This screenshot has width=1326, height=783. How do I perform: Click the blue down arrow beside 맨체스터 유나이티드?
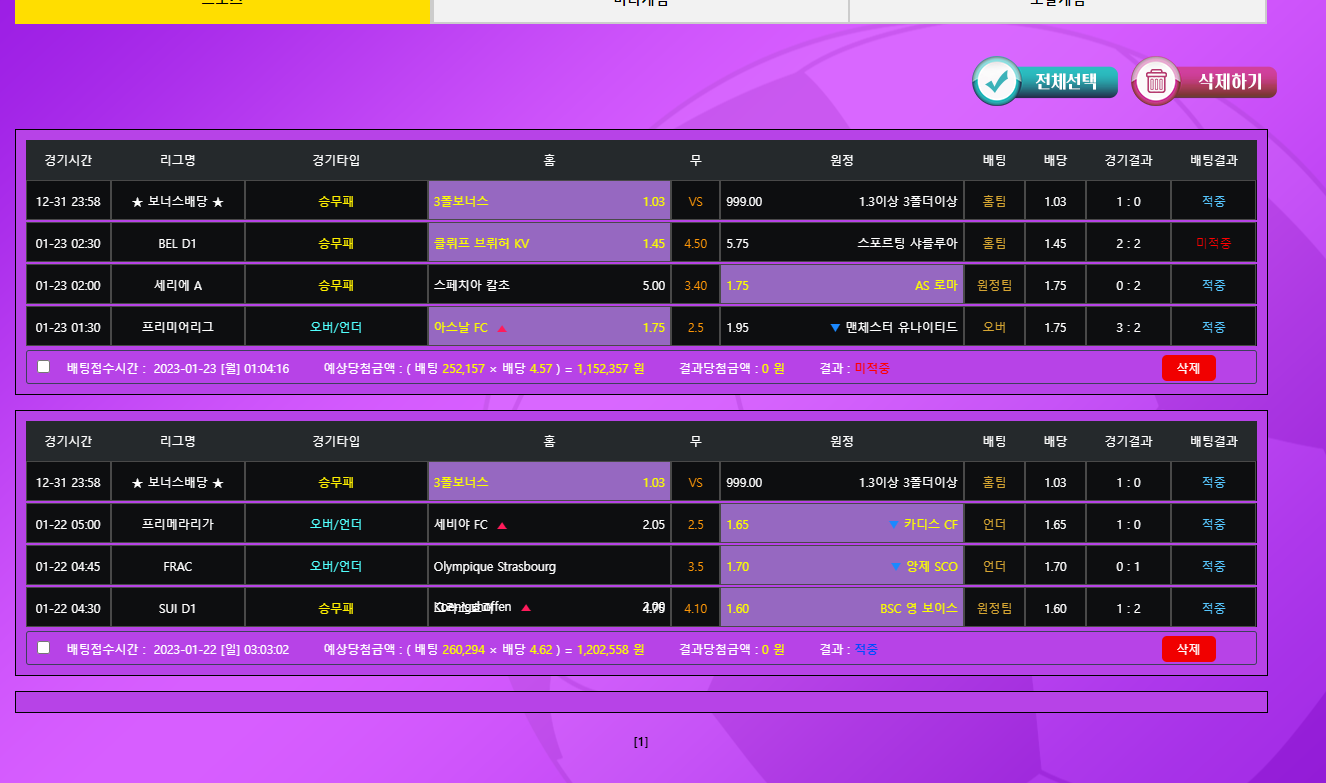(x=835, y=327)
